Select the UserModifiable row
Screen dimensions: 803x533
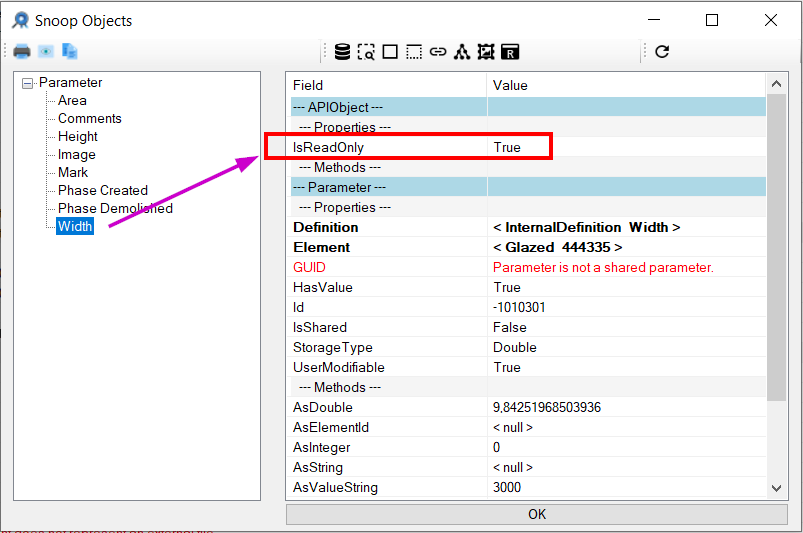point(528,367)
